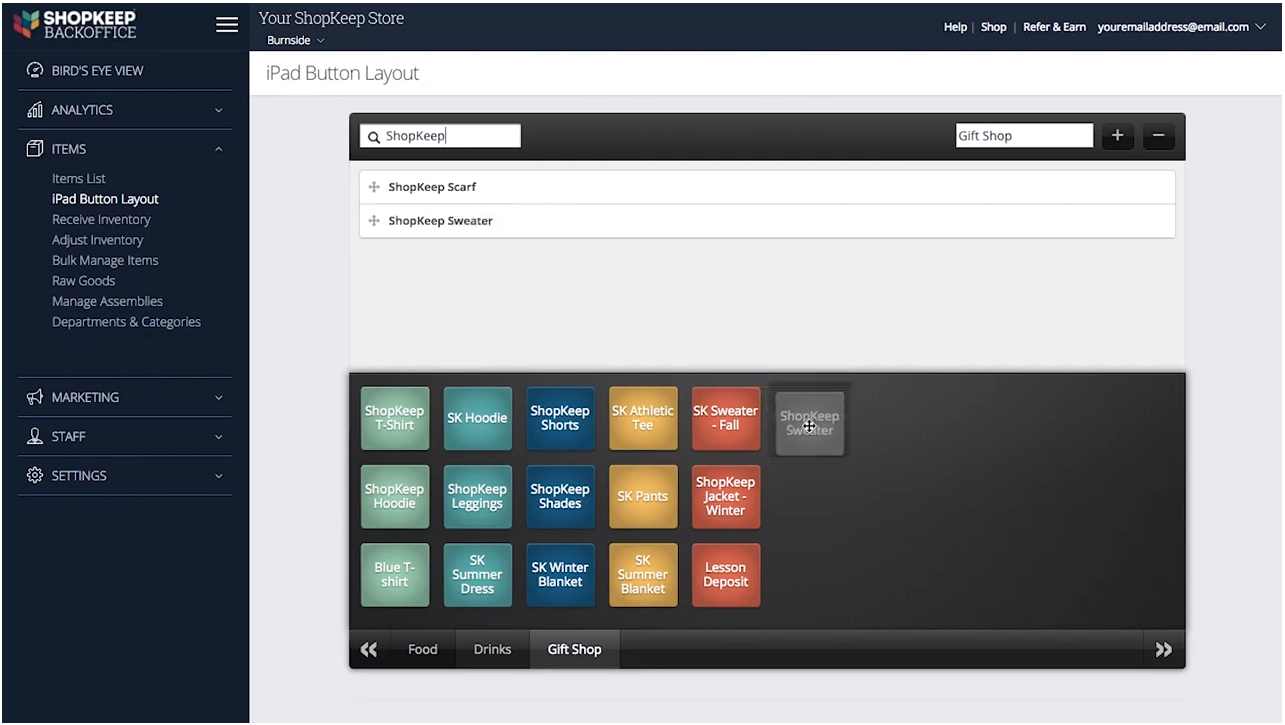
Task: Select the Gift Shop tab
Action: tap(574, 649)
